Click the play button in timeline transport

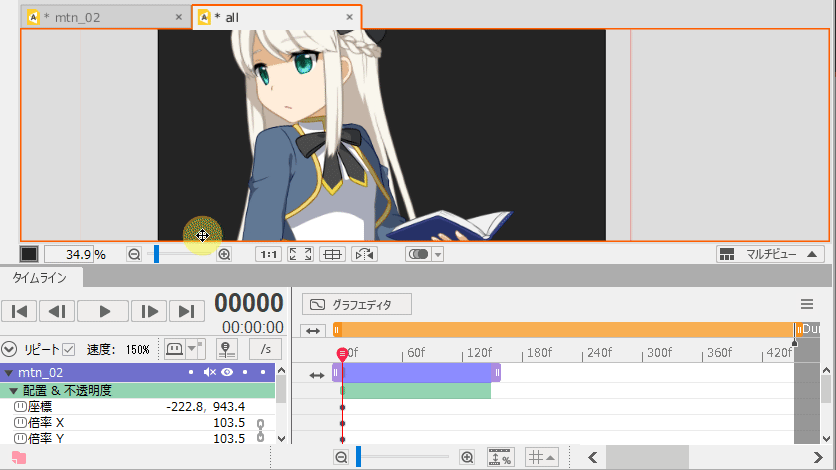(x=105, y=311)
